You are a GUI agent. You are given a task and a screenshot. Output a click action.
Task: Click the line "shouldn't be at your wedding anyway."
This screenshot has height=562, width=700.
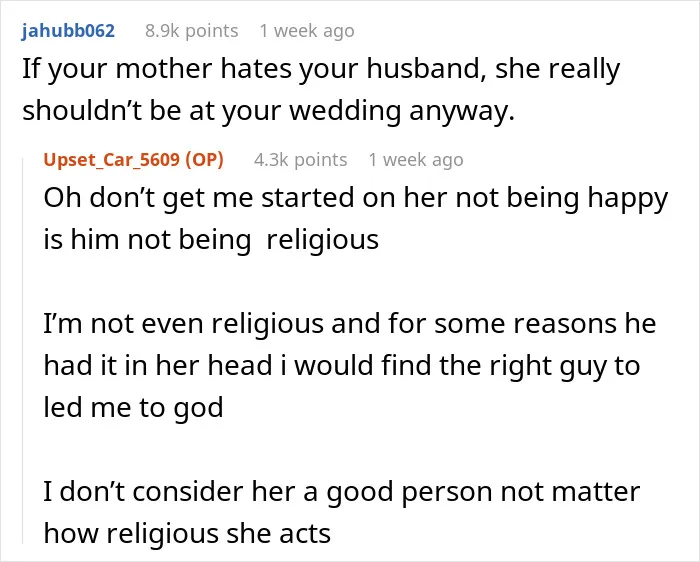click(x=268, y=111)
